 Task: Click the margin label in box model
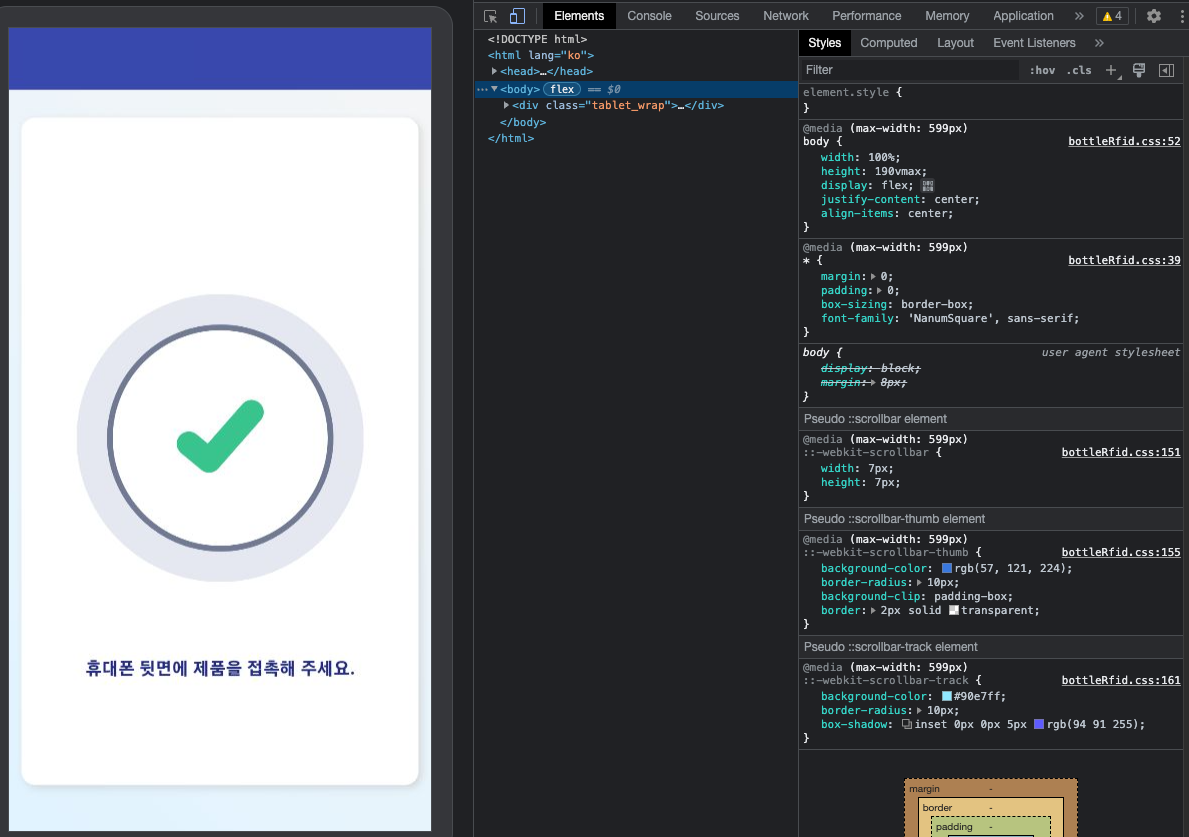(x=924, y=789)
